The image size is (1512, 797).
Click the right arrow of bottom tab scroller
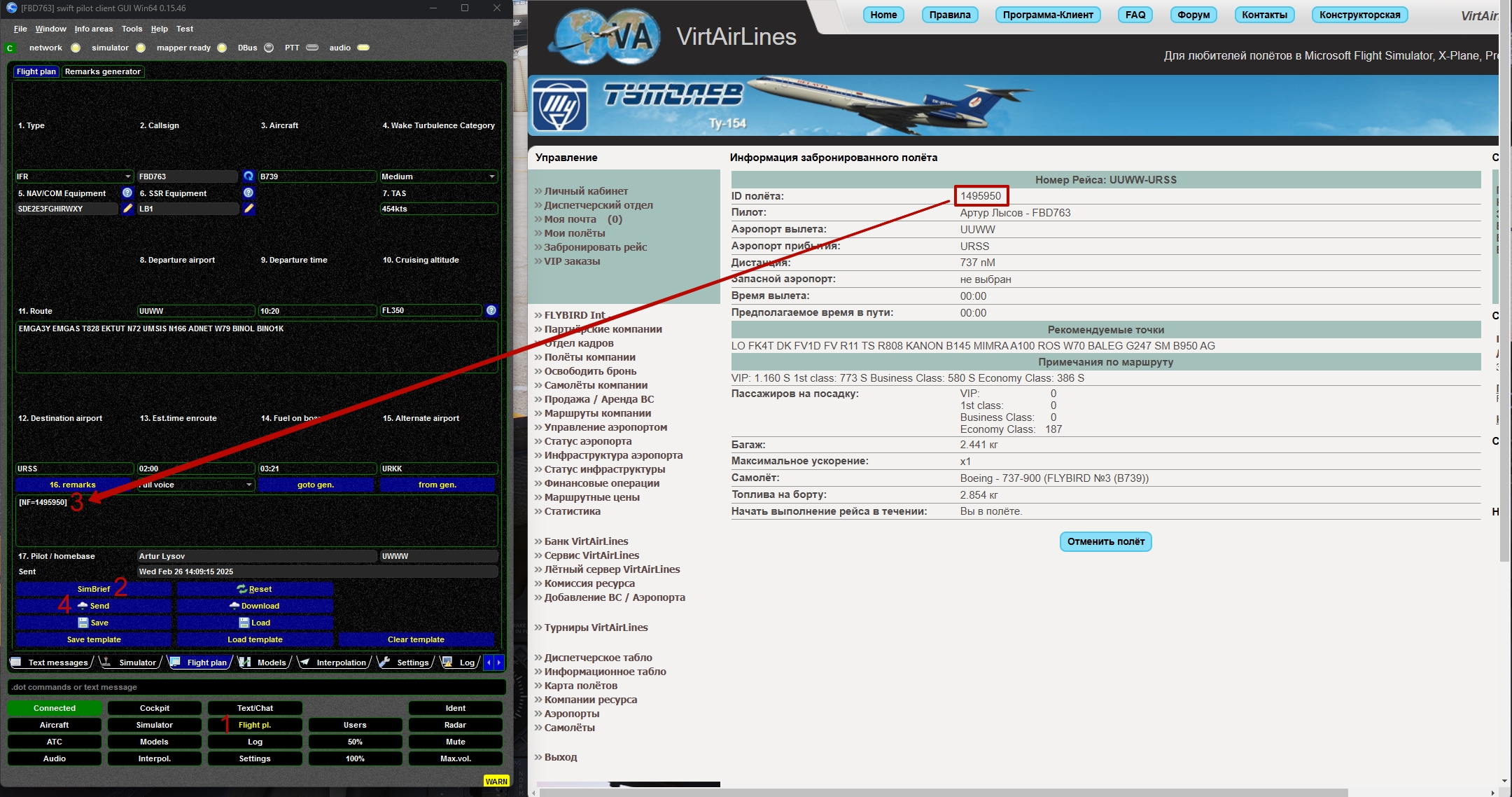[499, 662]
